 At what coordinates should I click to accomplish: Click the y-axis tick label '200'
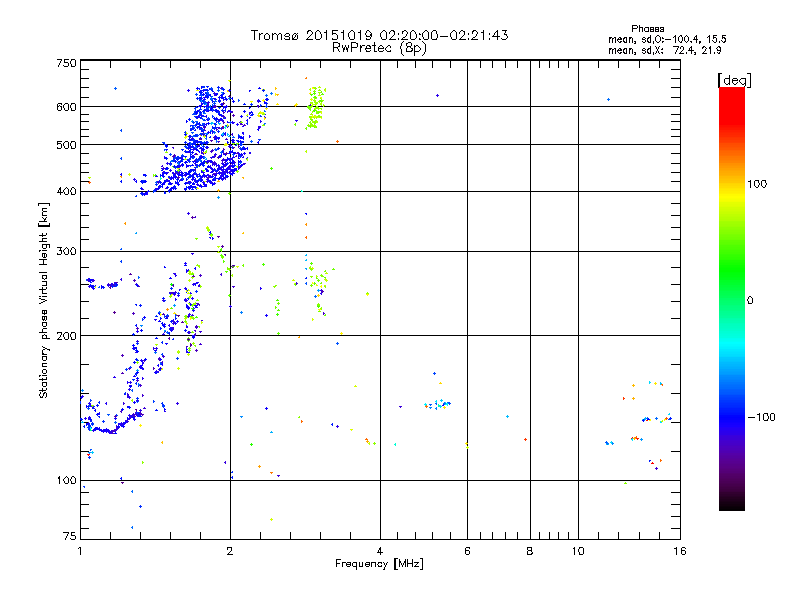(x=66, y=336)
